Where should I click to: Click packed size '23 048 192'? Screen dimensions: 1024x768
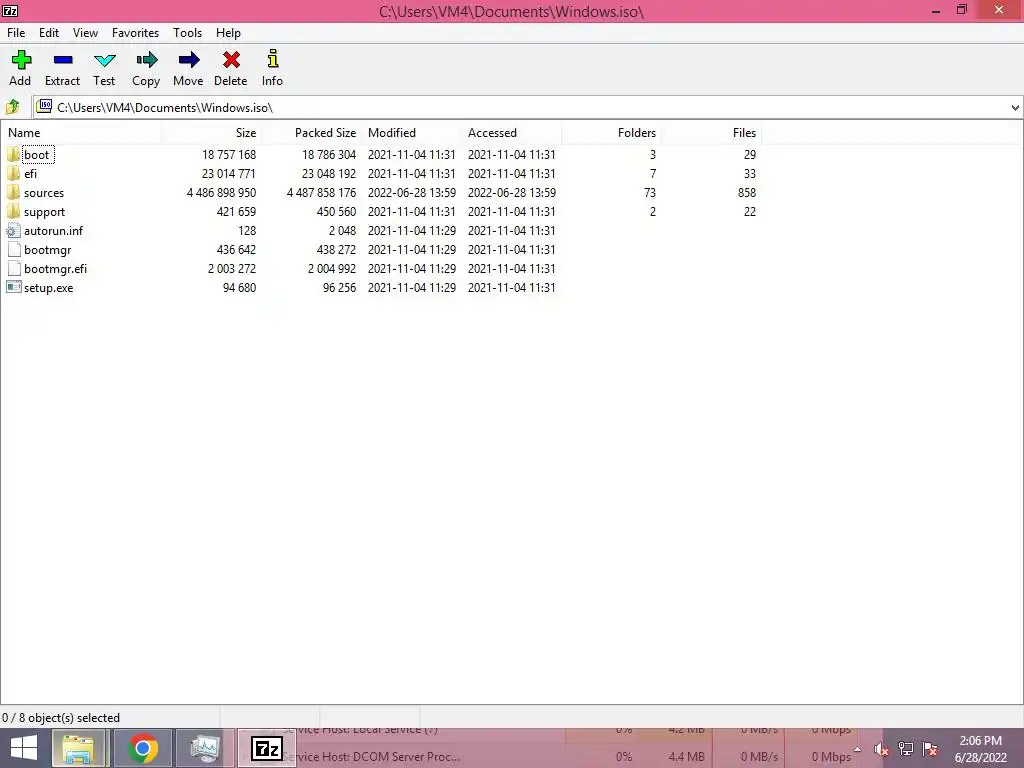[x=328, y=174]
